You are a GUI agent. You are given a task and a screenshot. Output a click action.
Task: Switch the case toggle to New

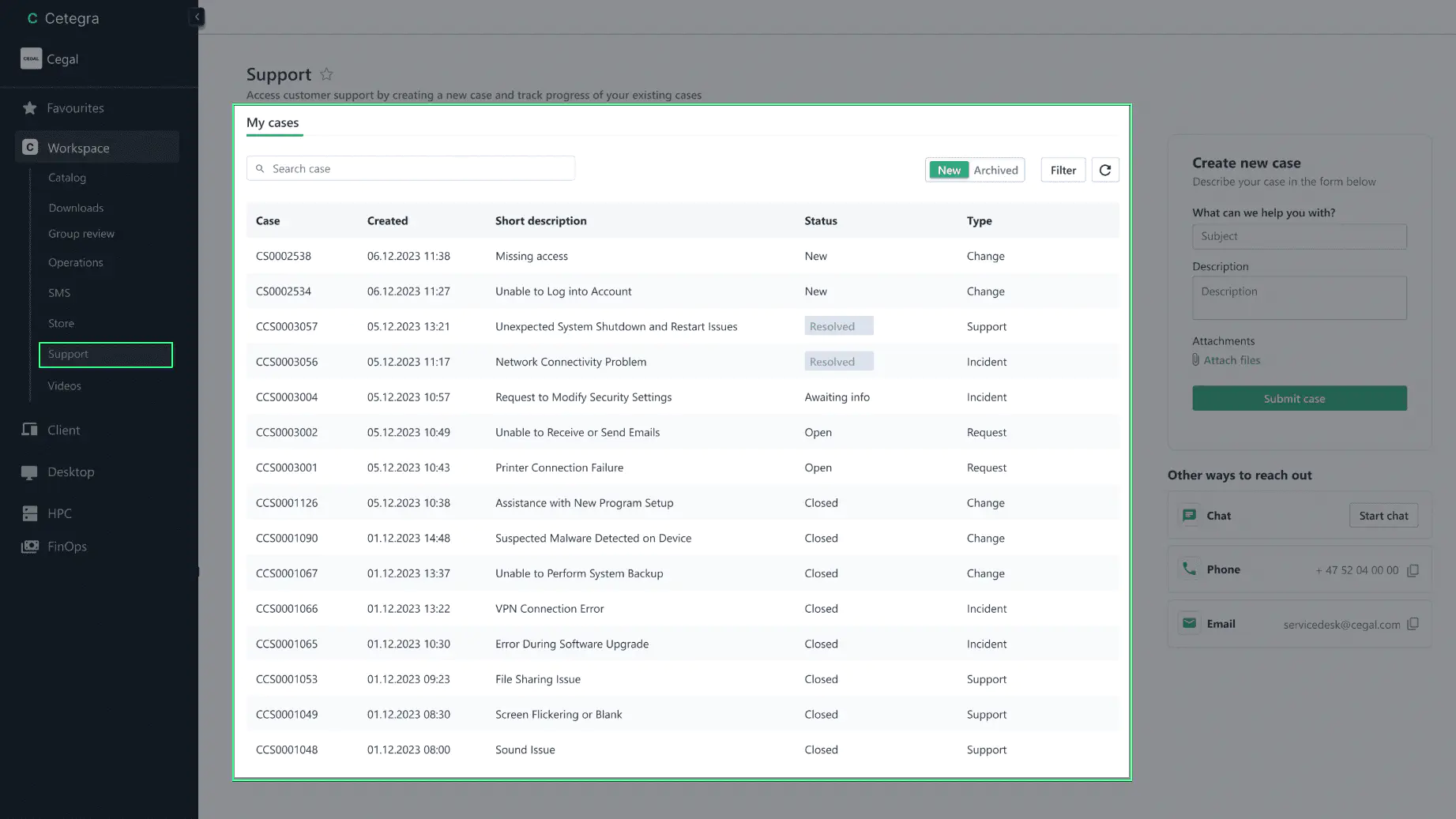click(x=948, y=170)
